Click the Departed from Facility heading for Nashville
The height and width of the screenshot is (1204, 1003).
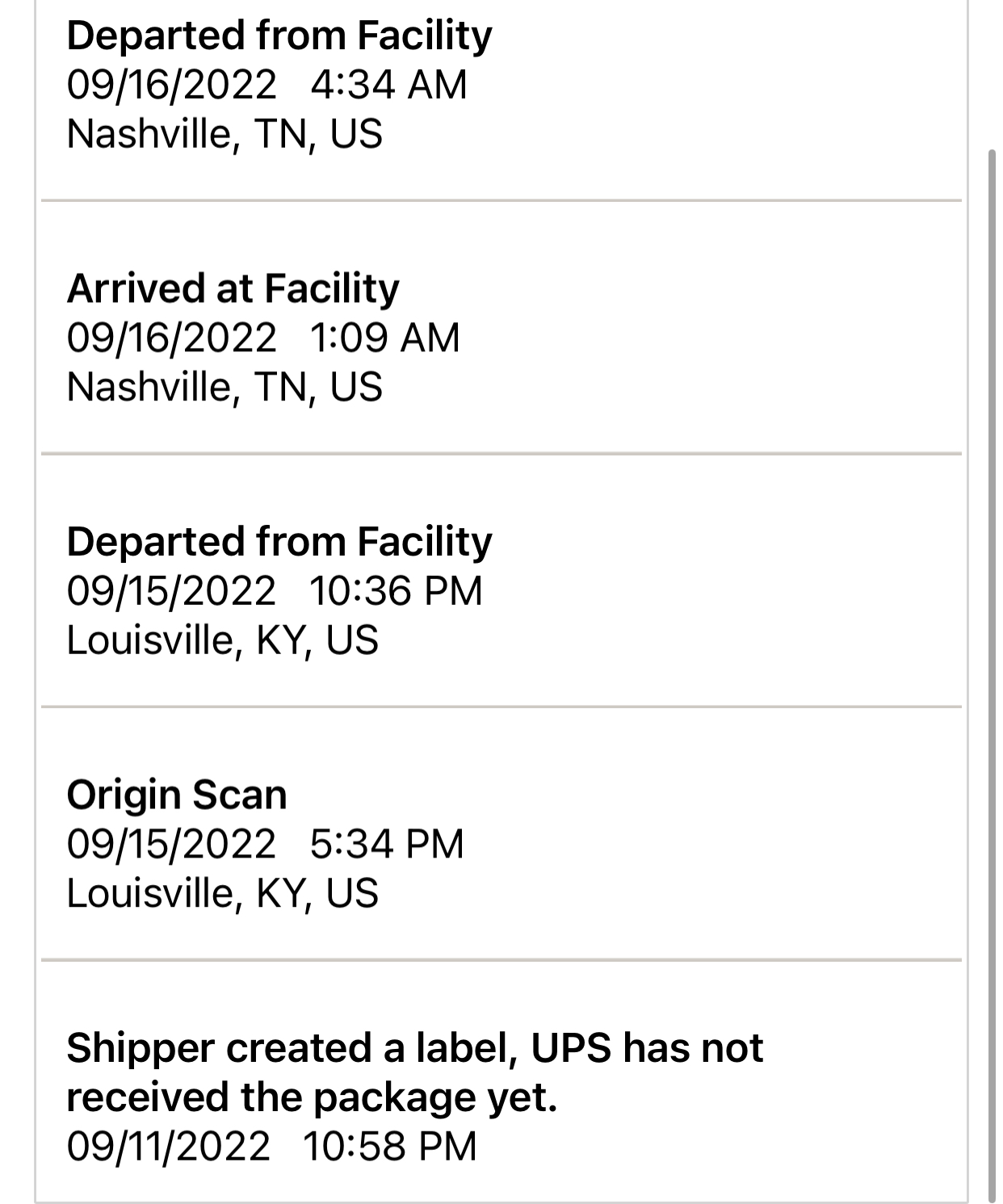279,36
